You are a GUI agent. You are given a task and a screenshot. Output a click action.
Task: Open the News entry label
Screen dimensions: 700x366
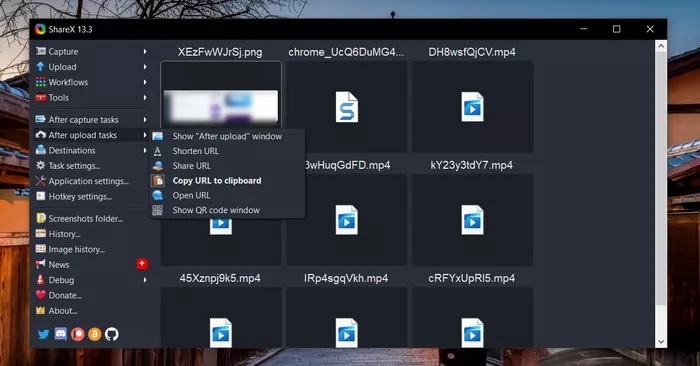tap(59, 265)
